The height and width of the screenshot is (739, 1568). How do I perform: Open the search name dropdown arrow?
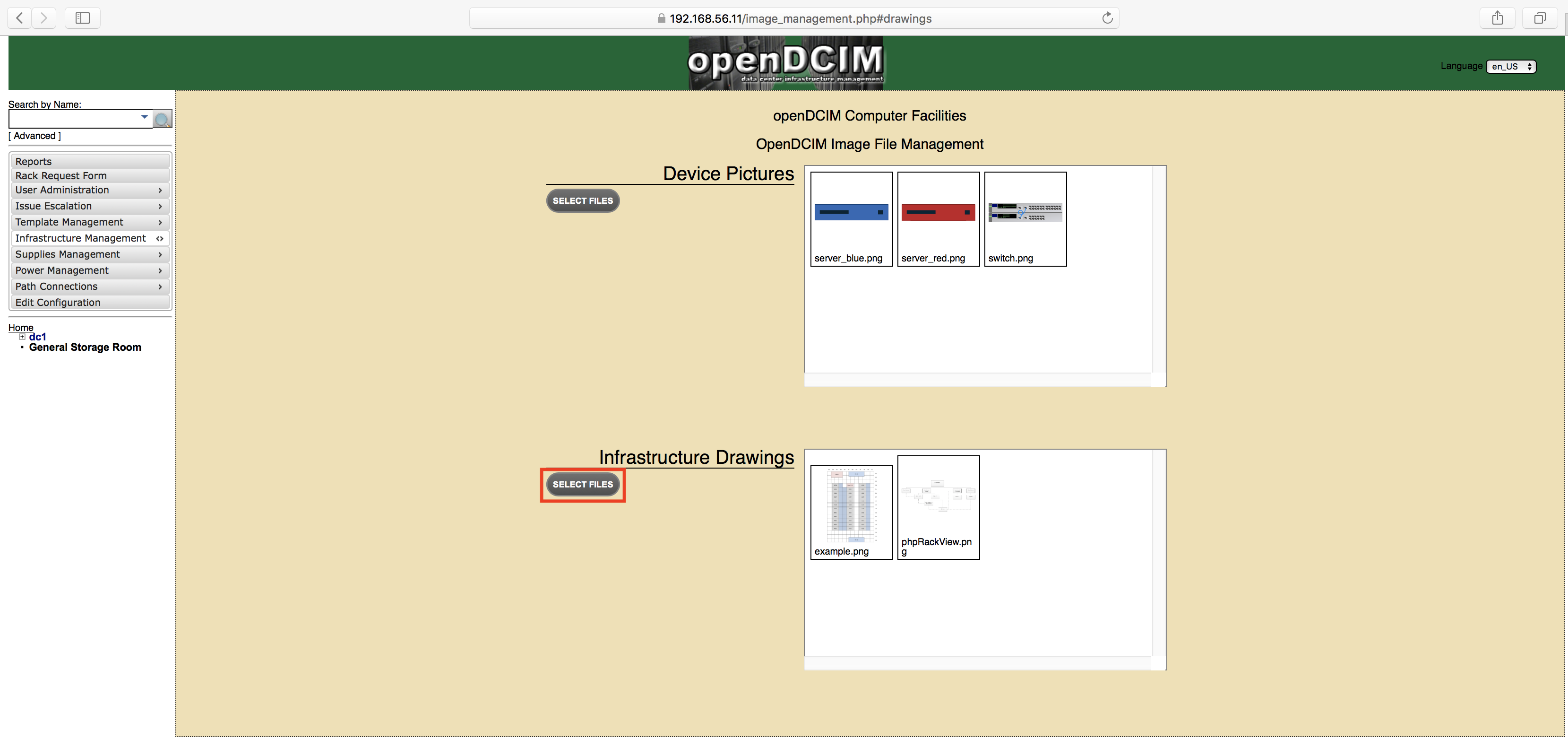[144, 116]
